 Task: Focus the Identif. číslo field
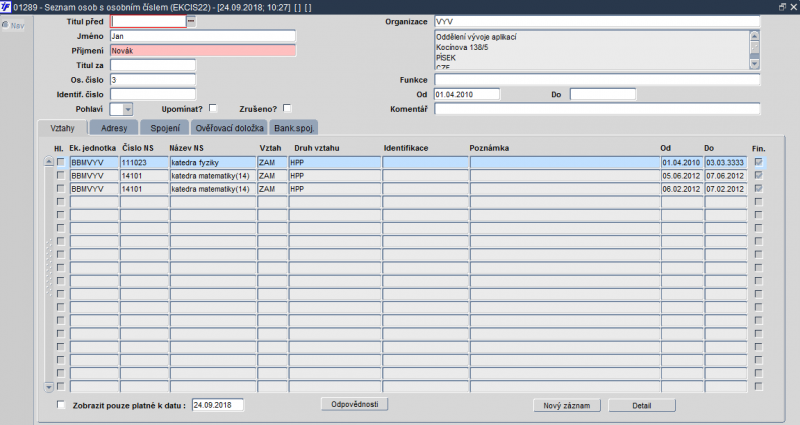coord(153,94)
